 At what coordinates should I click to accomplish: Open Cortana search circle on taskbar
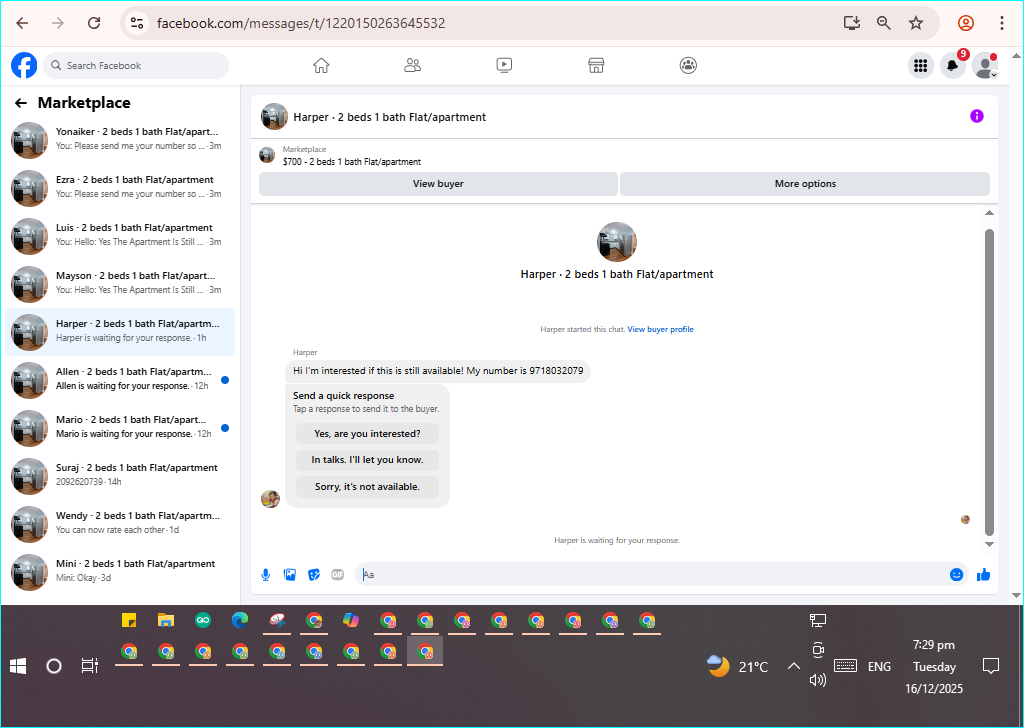pos(54,666)
